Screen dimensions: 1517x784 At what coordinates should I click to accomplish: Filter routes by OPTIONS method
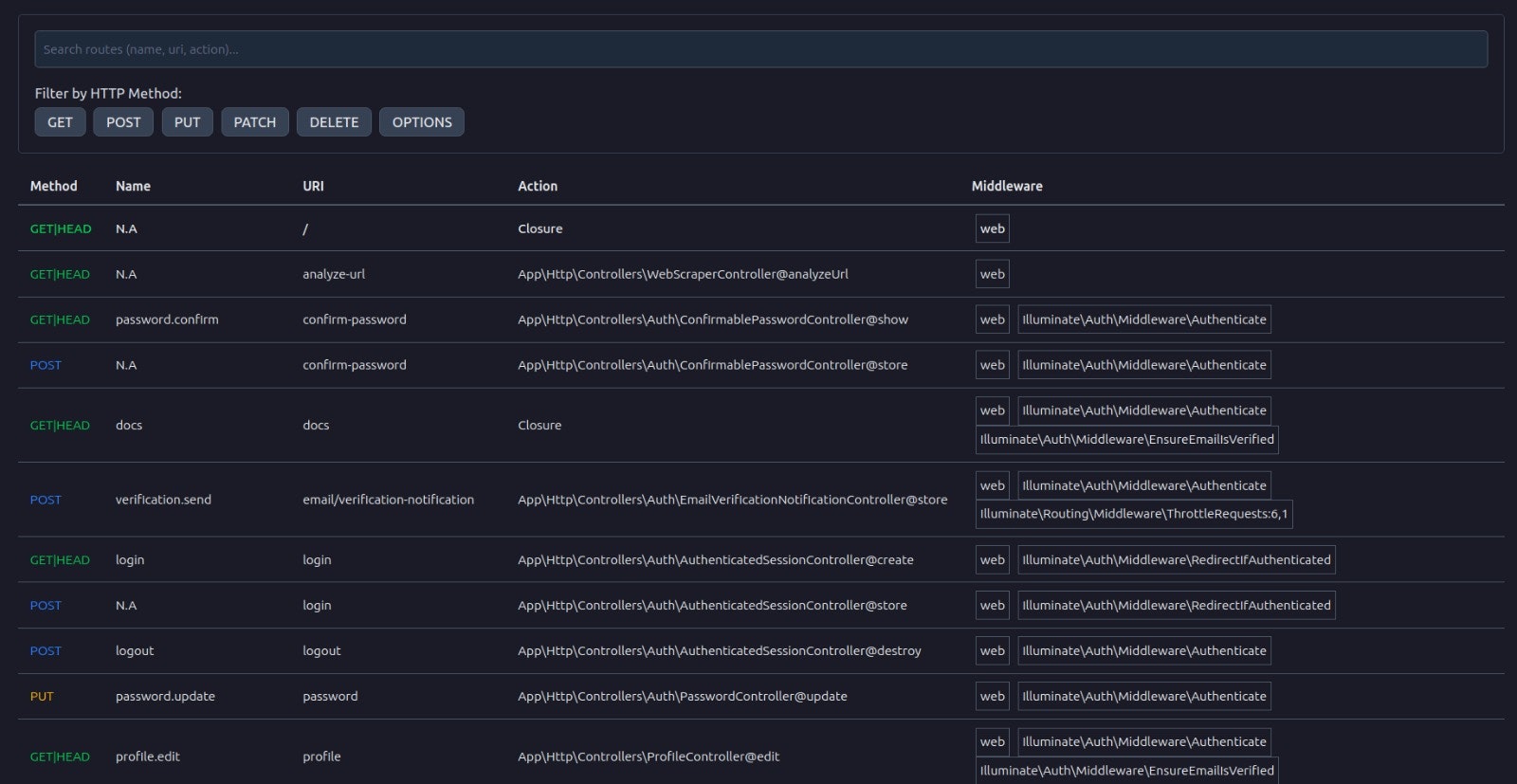422,122
